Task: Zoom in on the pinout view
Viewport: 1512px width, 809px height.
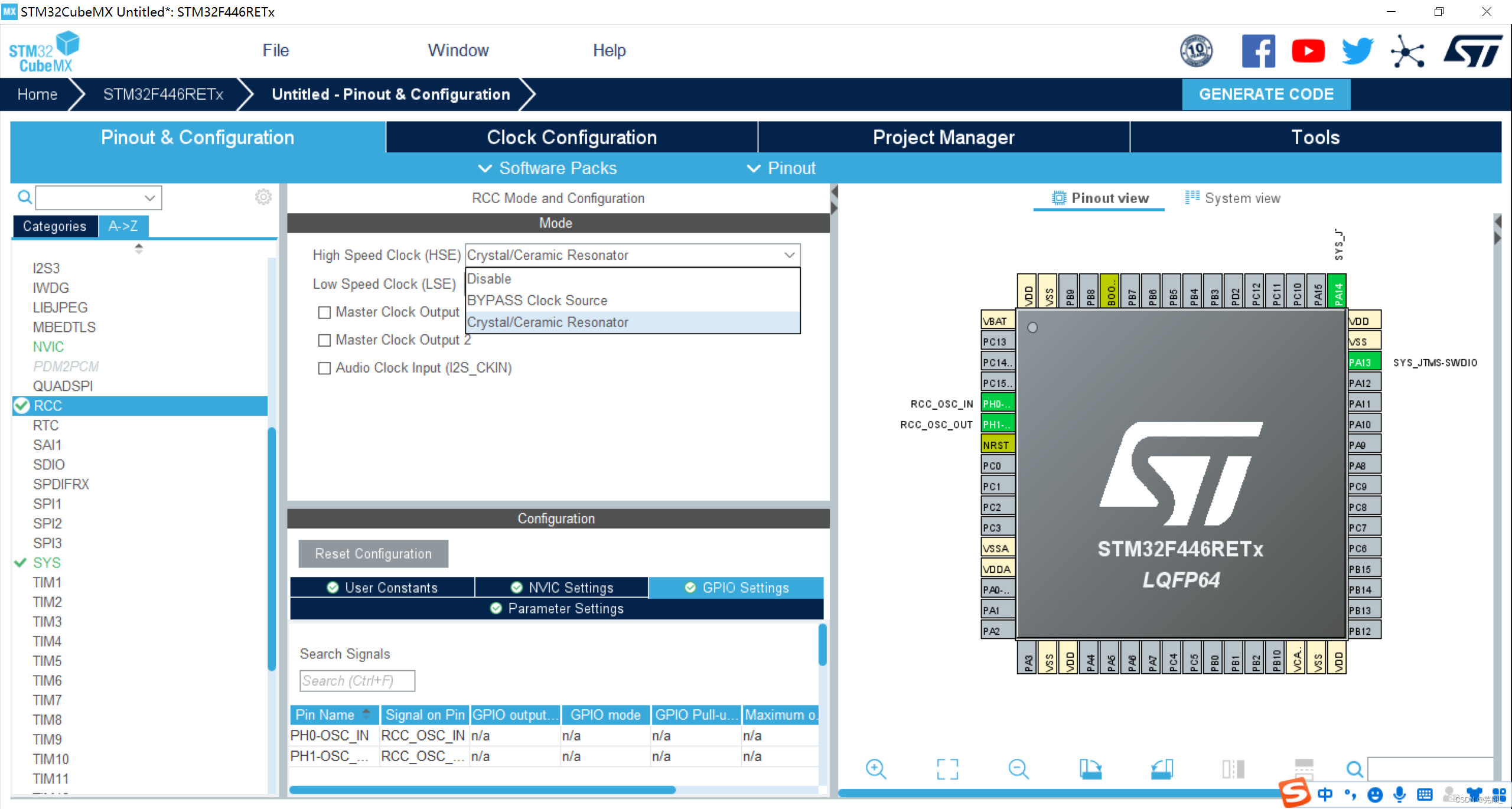Action: tap(876, 769)
